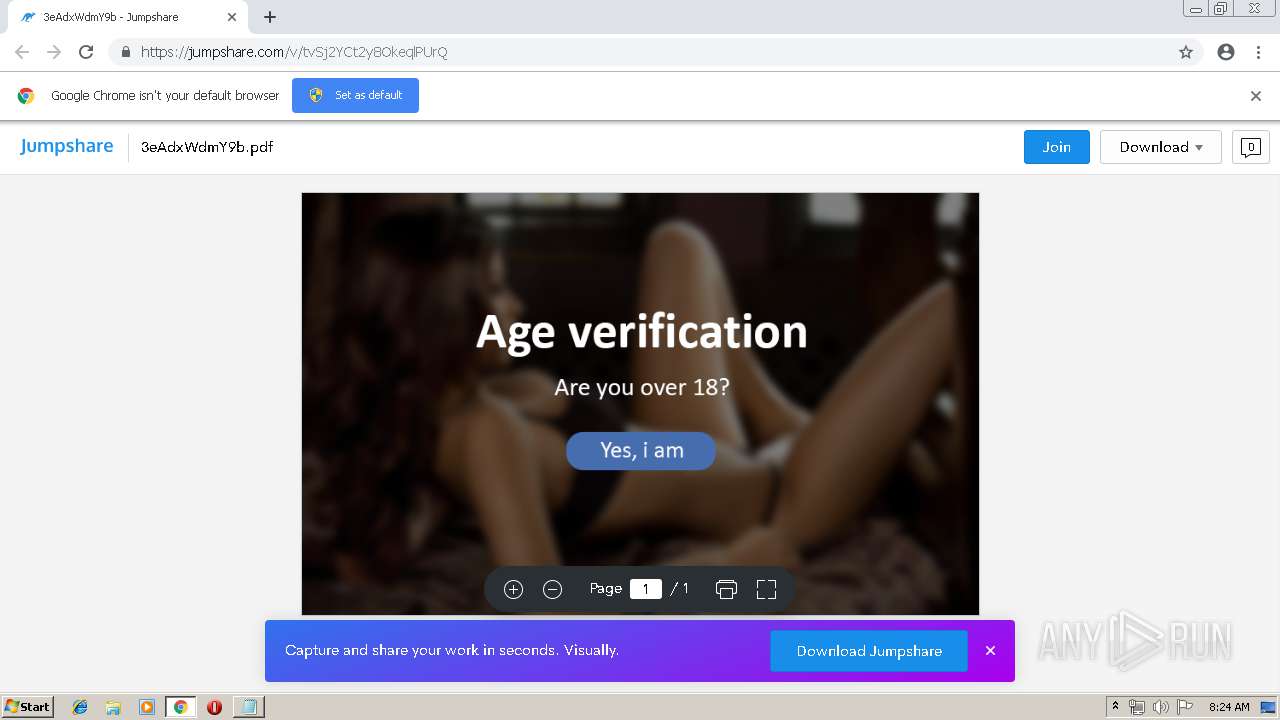Click the taskbar clock 8:24 AM
1280x720 pixels.
(1229, 707)
